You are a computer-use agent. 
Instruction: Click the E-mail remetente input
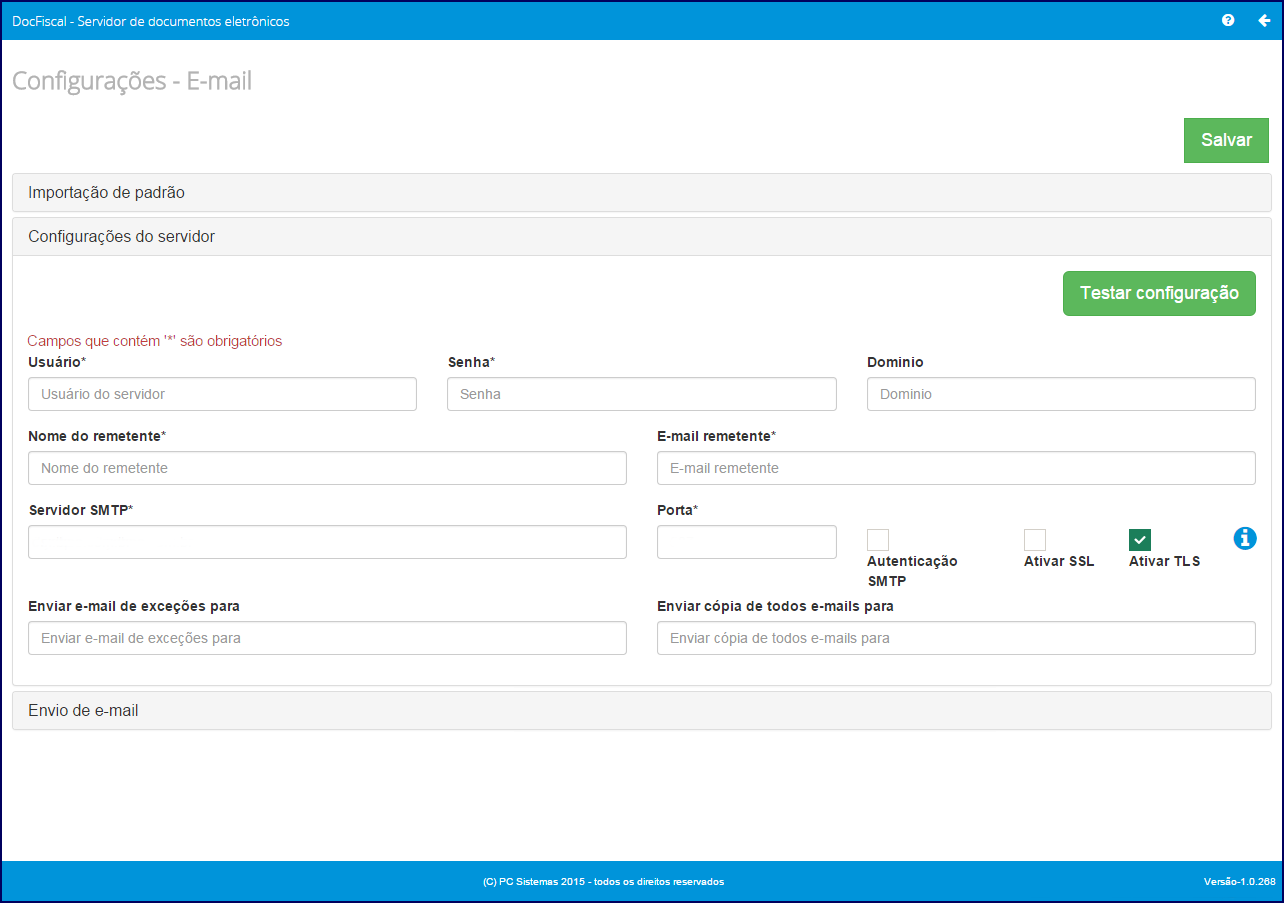click(956, 468)
